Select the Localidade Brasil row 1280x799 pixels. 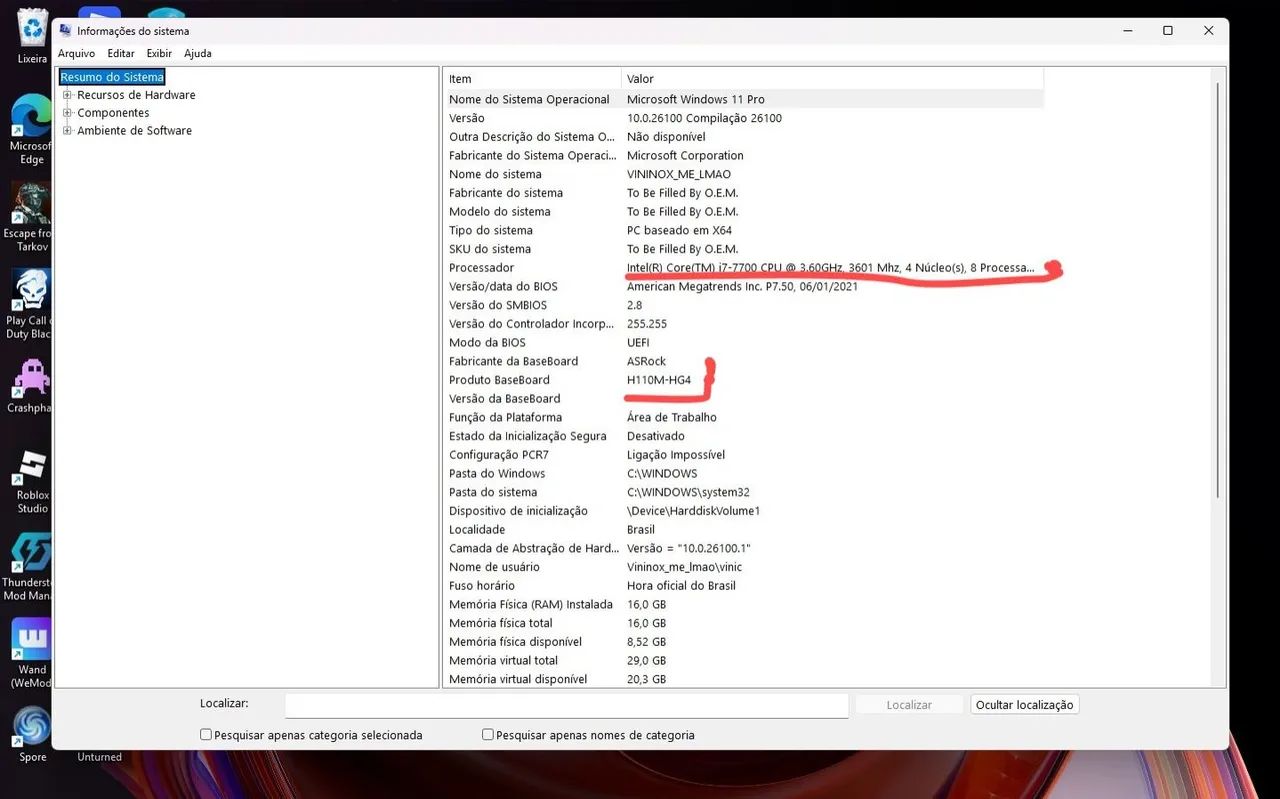click(x=744, y=529)
